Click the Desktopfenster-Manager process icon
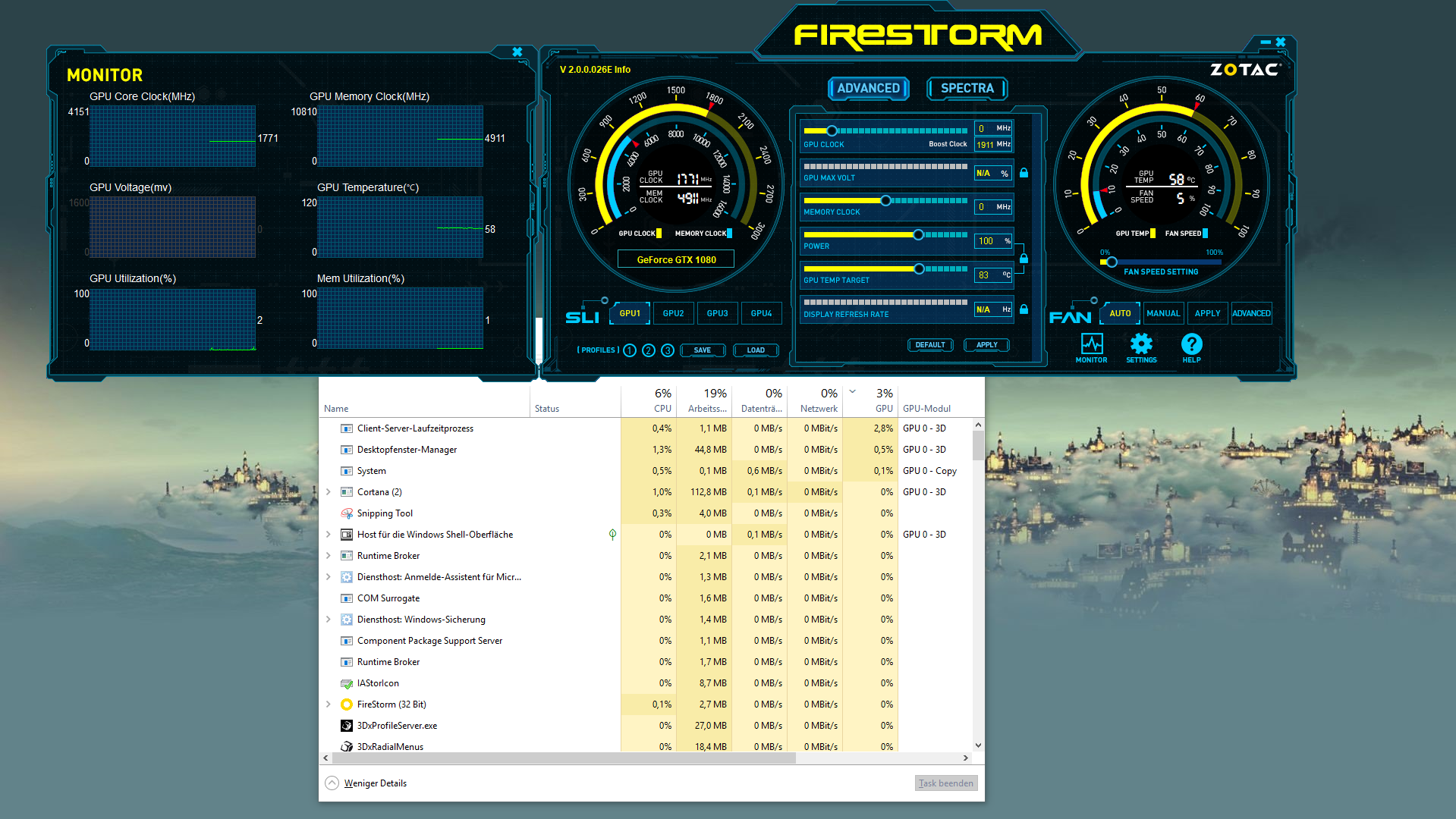 click(x=347, y=450)
